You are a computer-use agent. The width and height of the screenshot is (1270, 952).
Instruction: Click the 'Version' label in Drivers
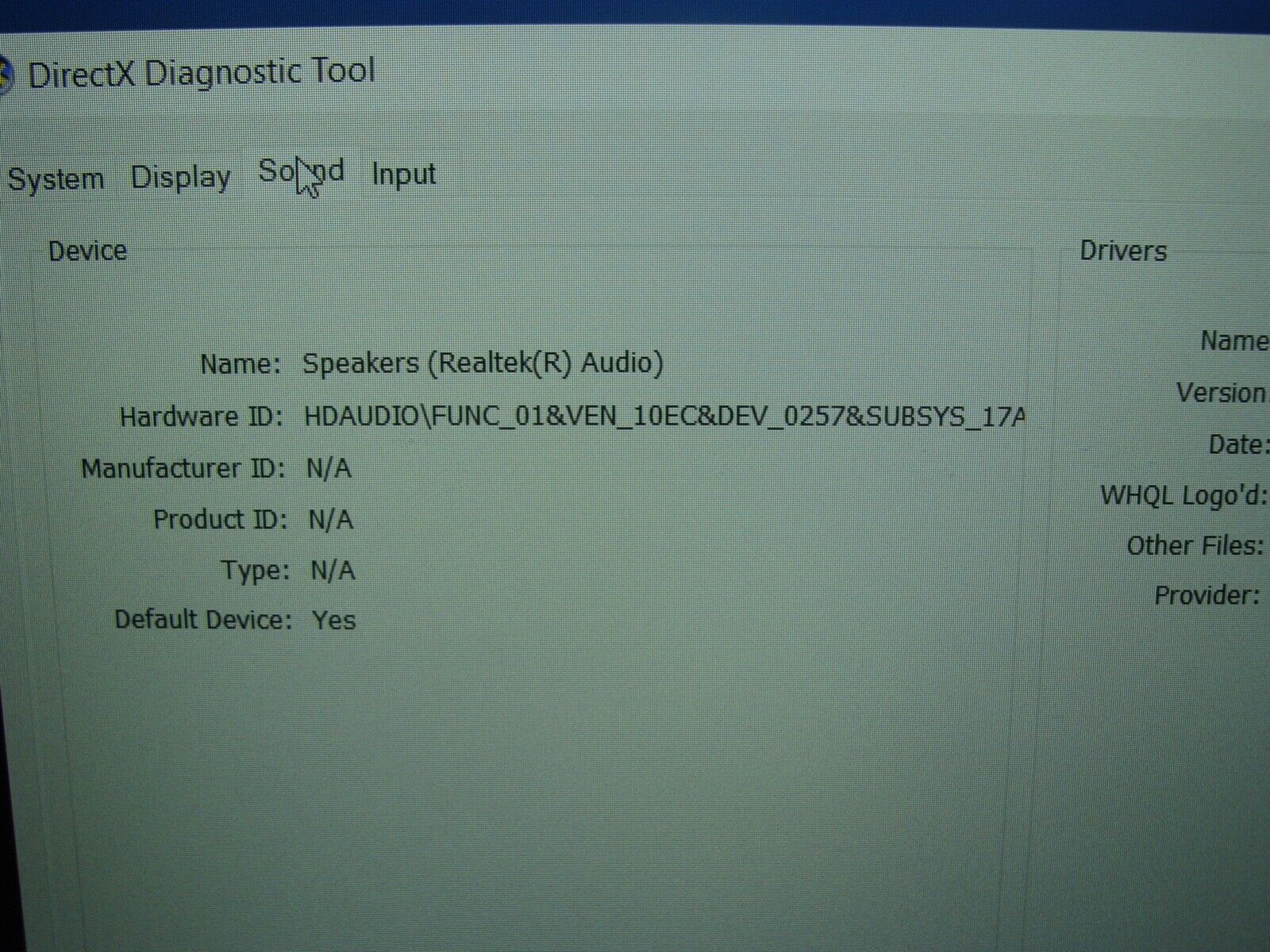click(1221, 393)
